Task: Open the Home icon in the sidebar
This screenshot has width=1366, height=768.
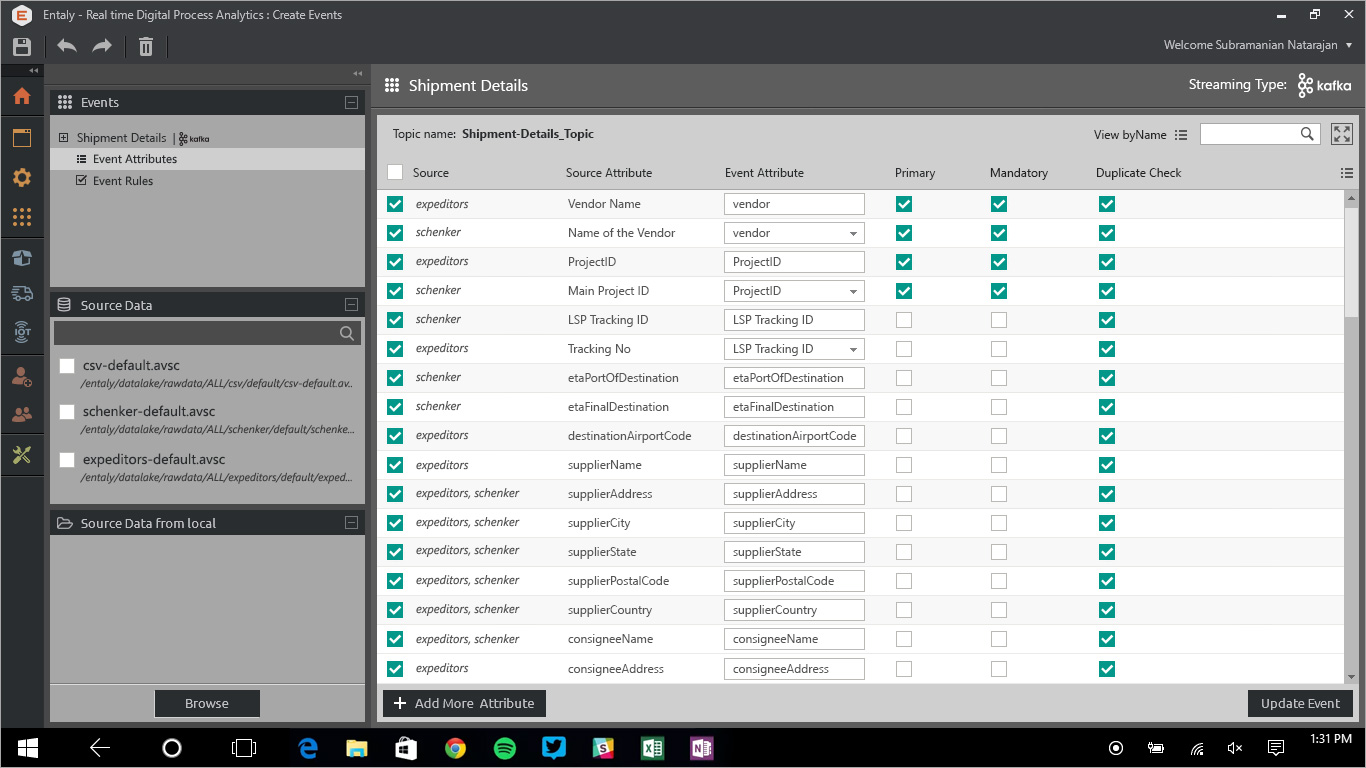Action: click(22, 97)
